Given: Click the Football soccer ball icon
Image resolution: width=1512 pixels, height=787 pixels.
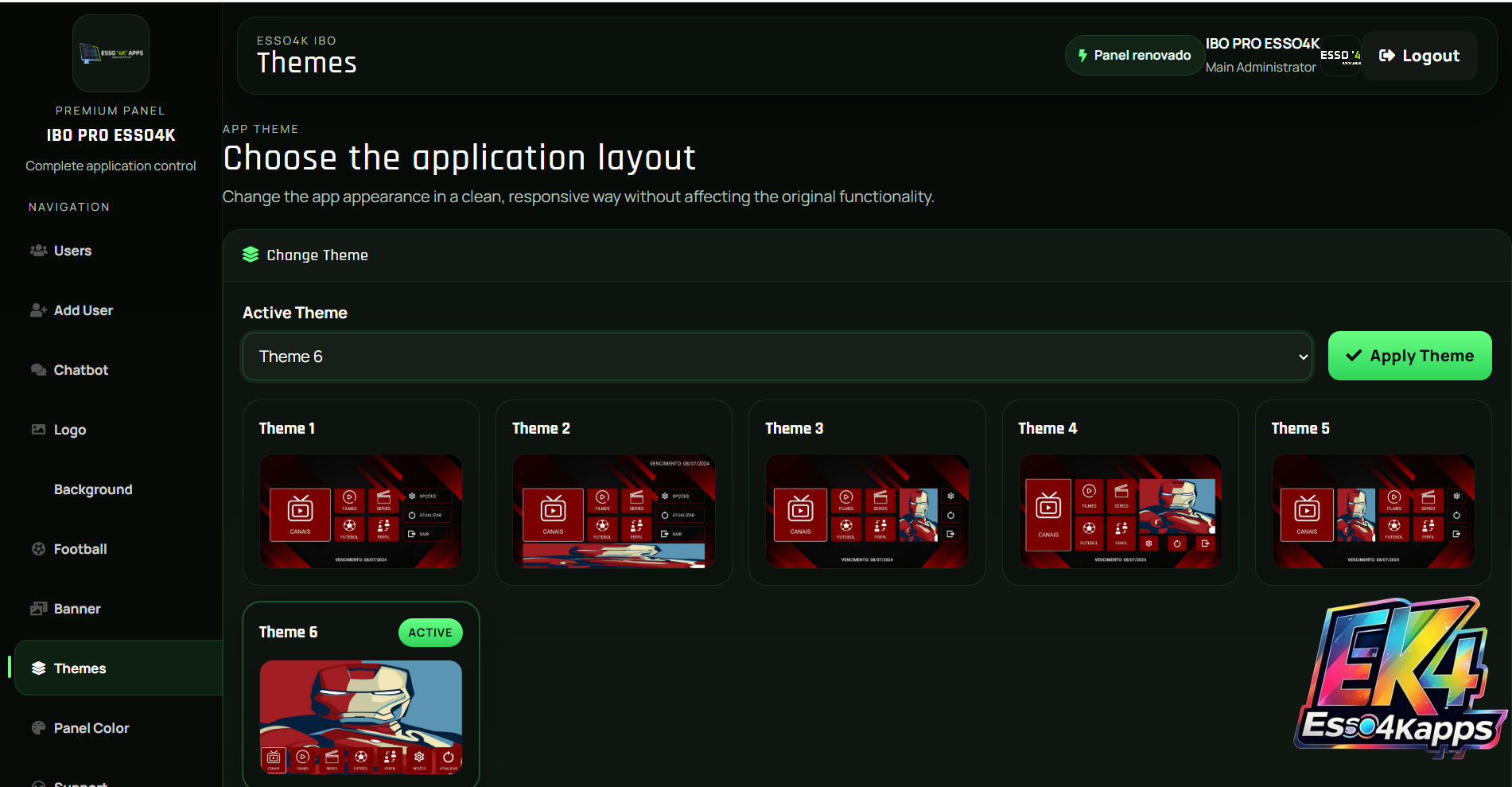Looking at the screenshot, I should pyautogui.click(x=38, y=549).
